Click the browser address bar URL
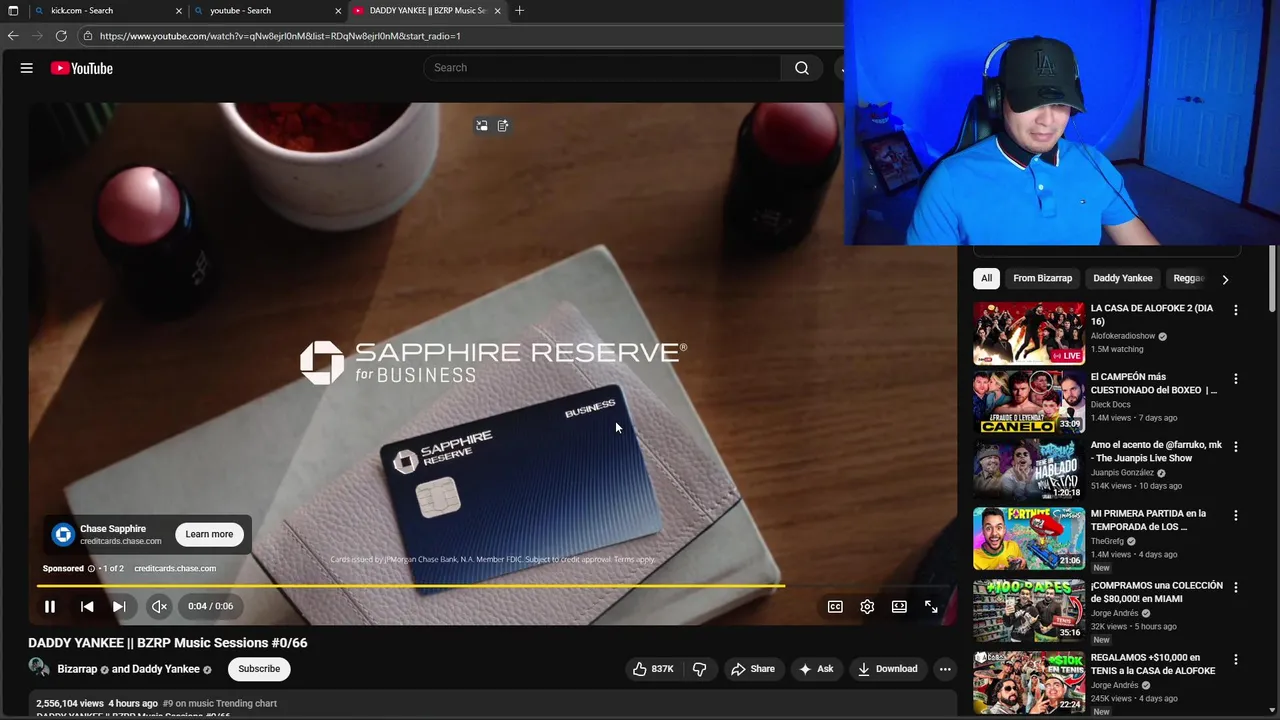The height and width of the screenshot is (720, 1280). pyautogui.click(x=280, y=36)
